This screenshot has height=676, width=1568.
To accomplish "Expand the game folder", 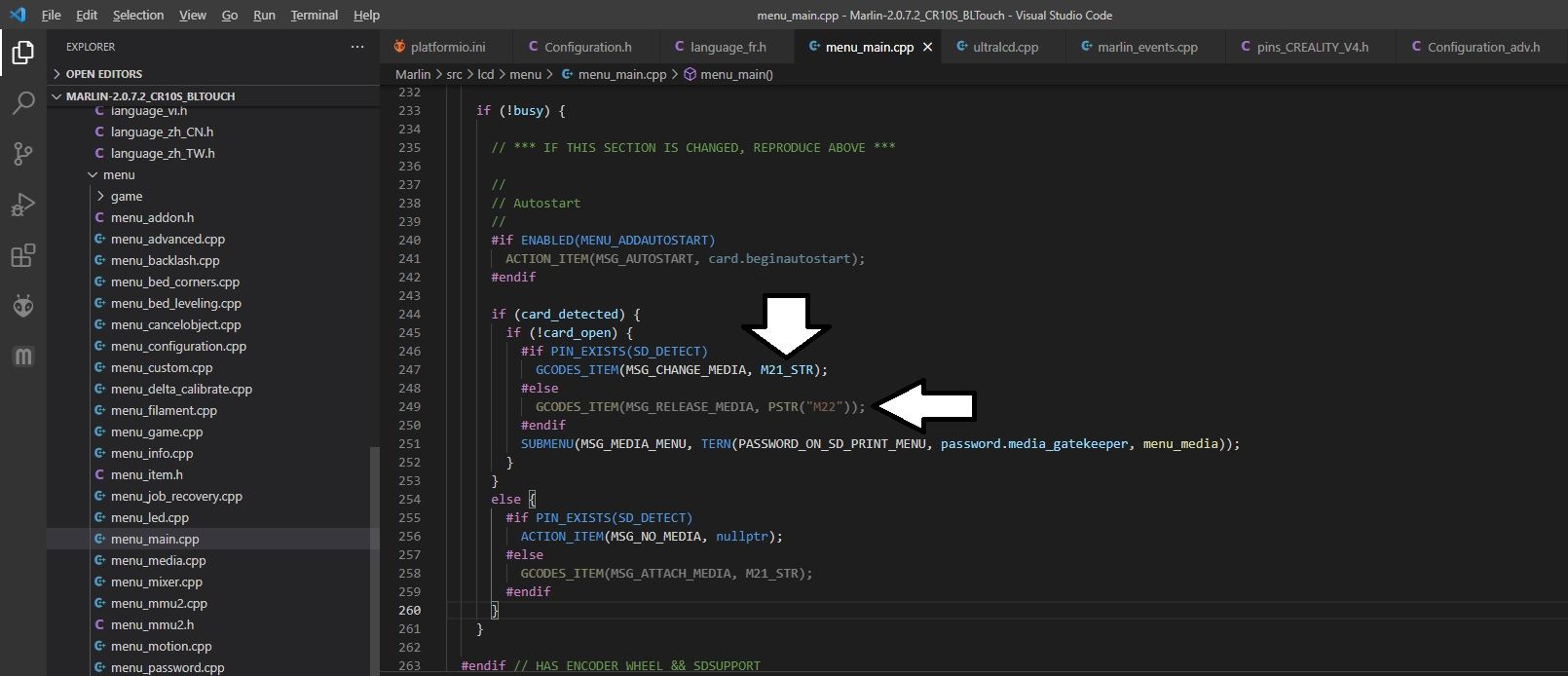I will point(212,196).
